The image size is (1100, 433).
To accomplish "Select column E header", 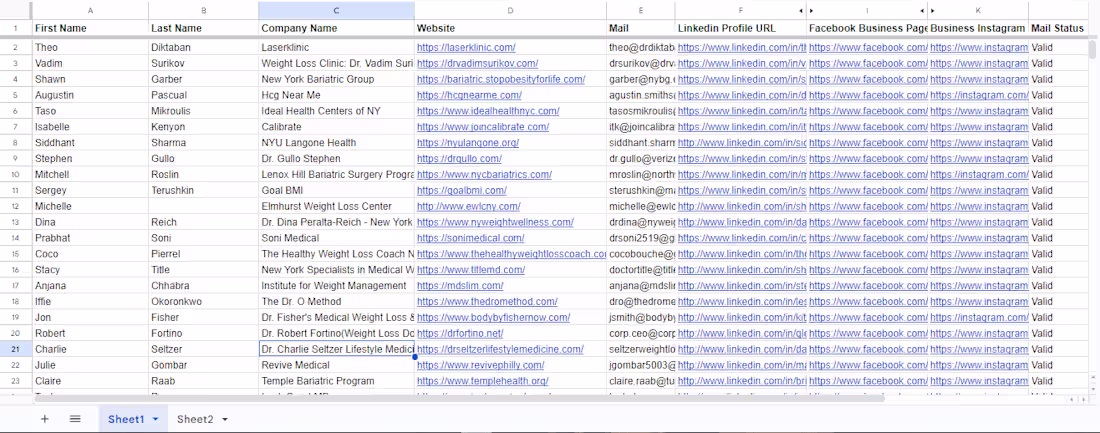I will tap(640, 11).
